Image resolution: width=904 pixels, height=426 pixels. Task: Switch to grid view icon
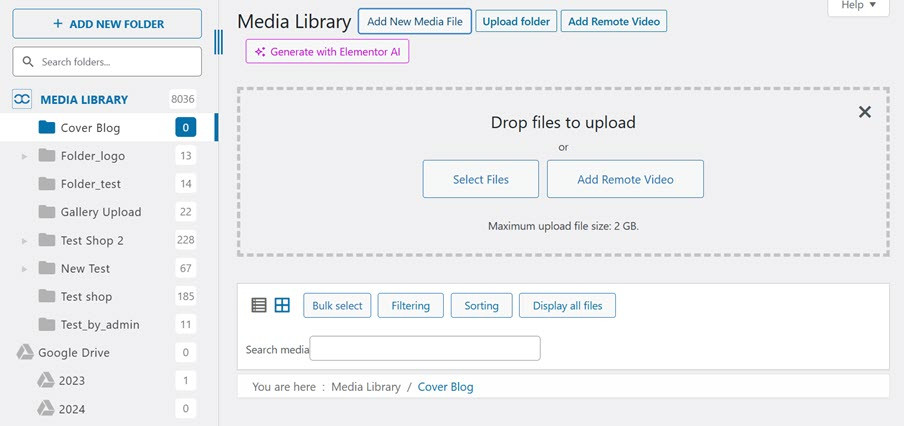pos(282,306)
